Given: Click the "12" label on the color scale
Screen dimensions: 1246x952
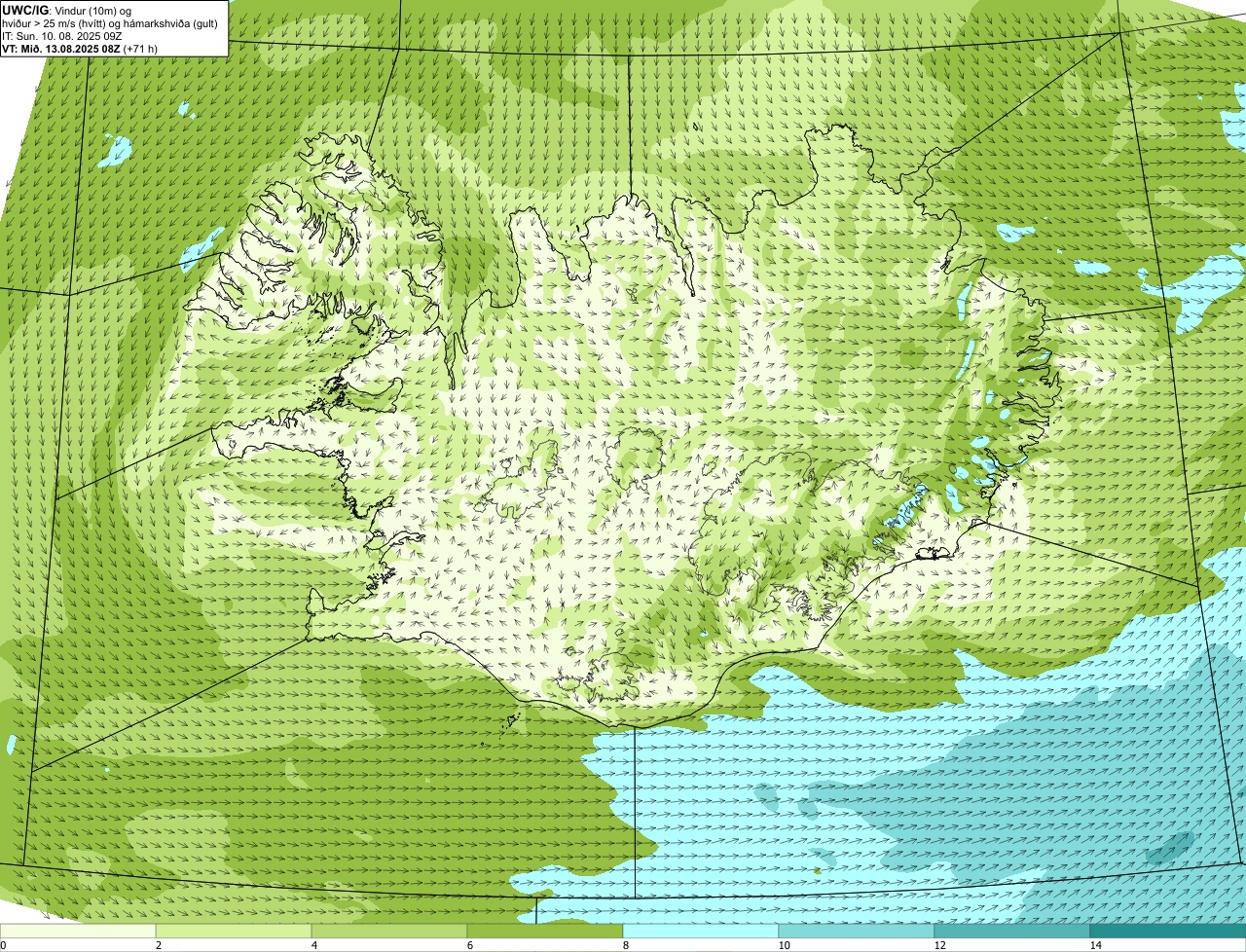Looking at the screenshot, I should [x=939, y=945].
